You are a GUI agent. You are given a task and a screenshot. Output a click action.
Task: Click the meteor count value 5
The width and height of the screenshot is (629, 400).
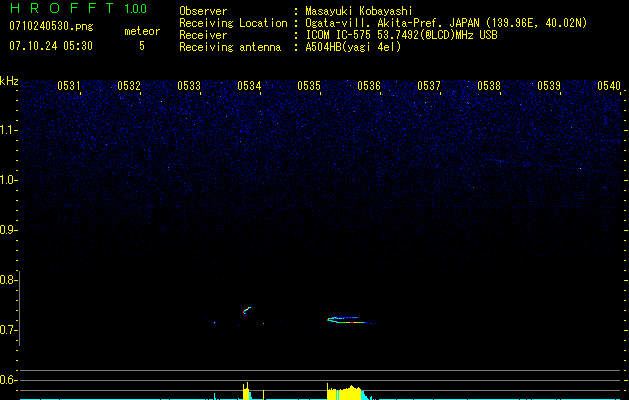point(142,46)
